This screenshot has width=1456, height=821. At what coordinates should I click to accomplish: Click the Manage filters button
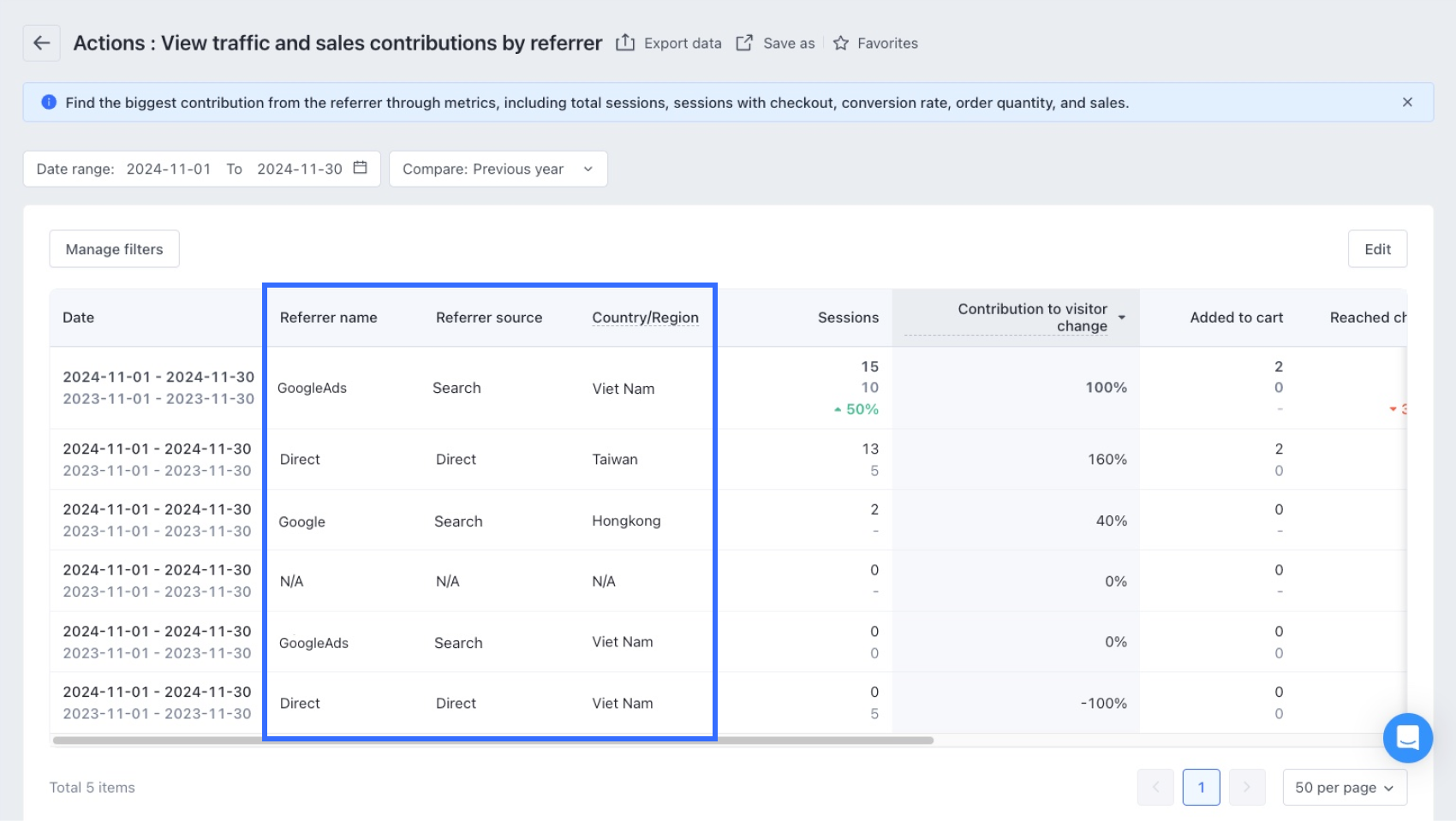(x=114, y=249)
